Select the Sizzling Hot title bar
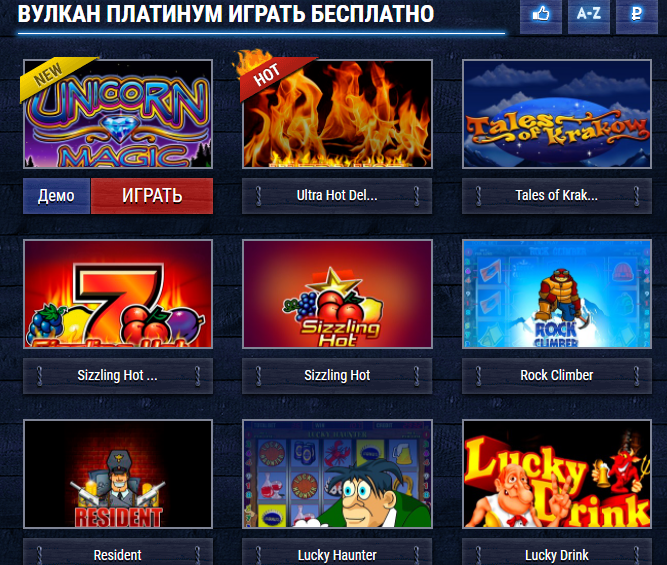The image size is (667, 565). coord(337,376)
